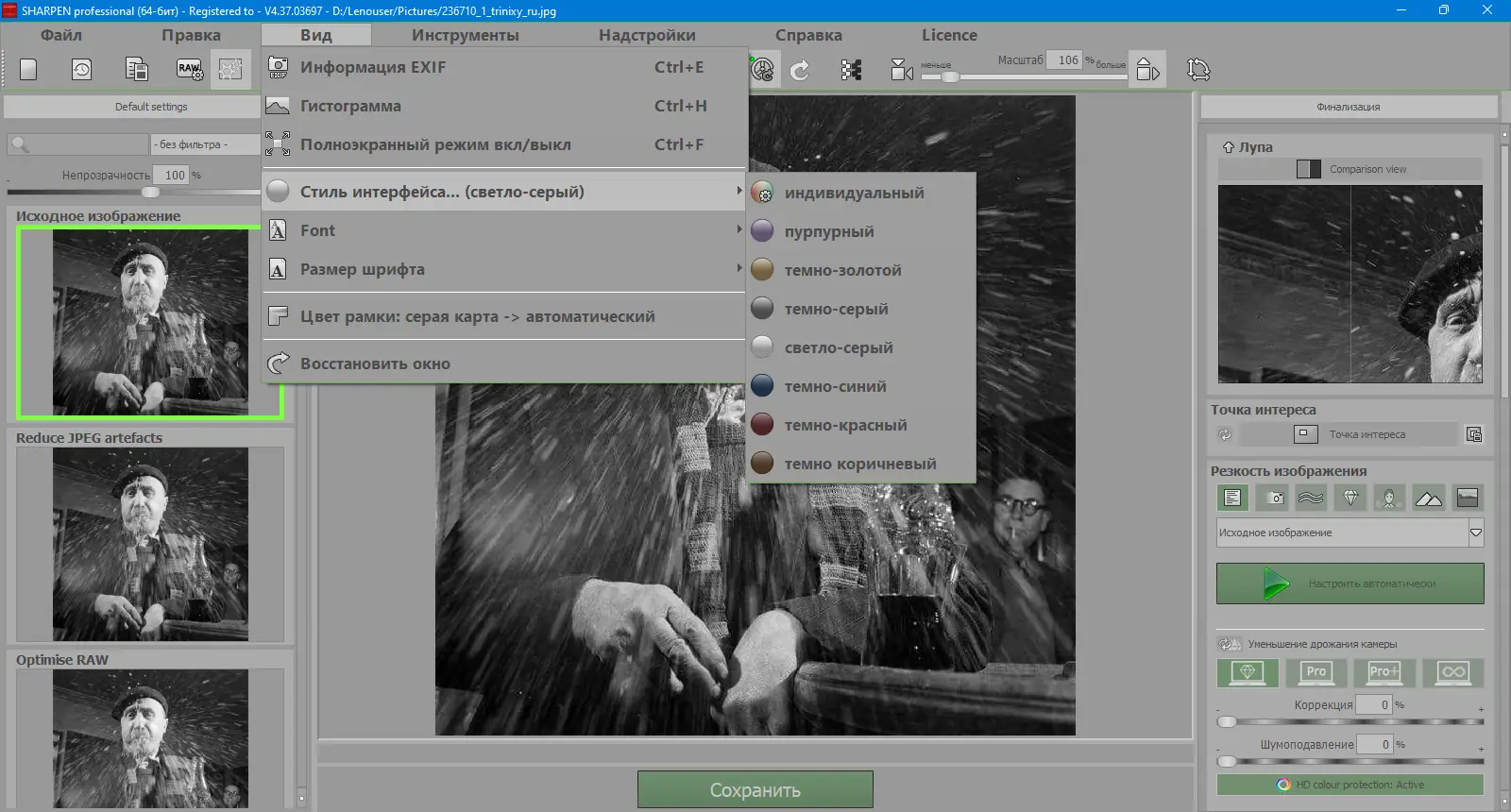1511x812 pixels.
Task: Click Настроить автоматически button
Action: [x=1350, y=584]
